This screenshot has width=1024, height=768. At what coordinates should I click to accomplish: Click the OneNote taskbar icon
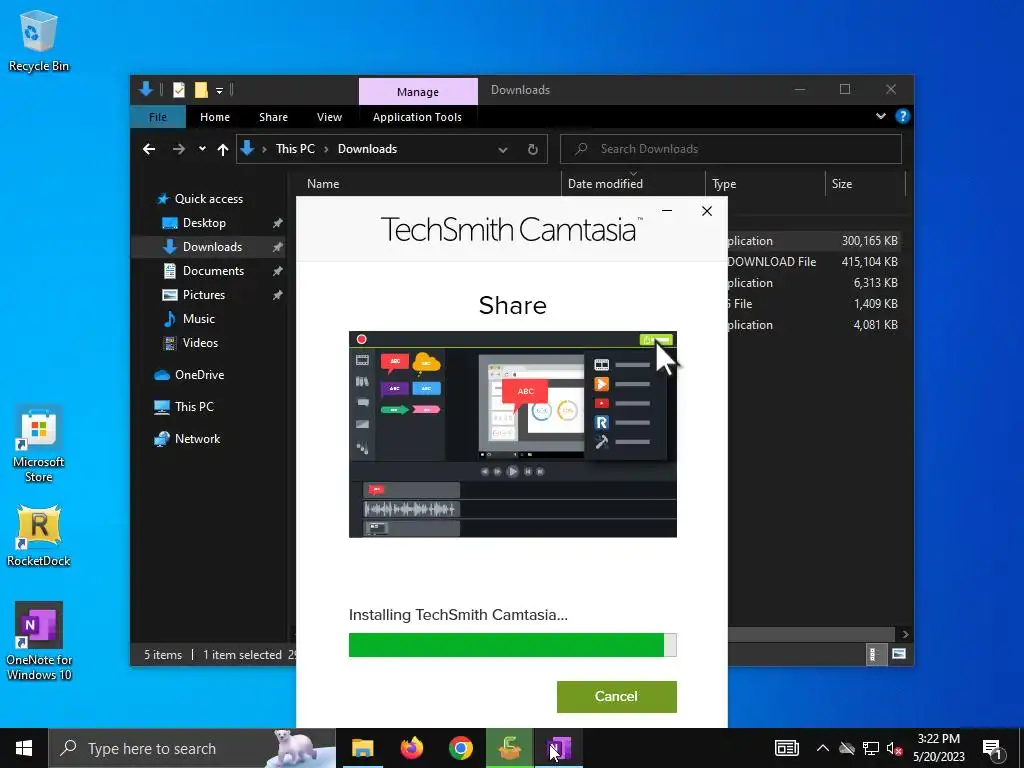(558, 748)
